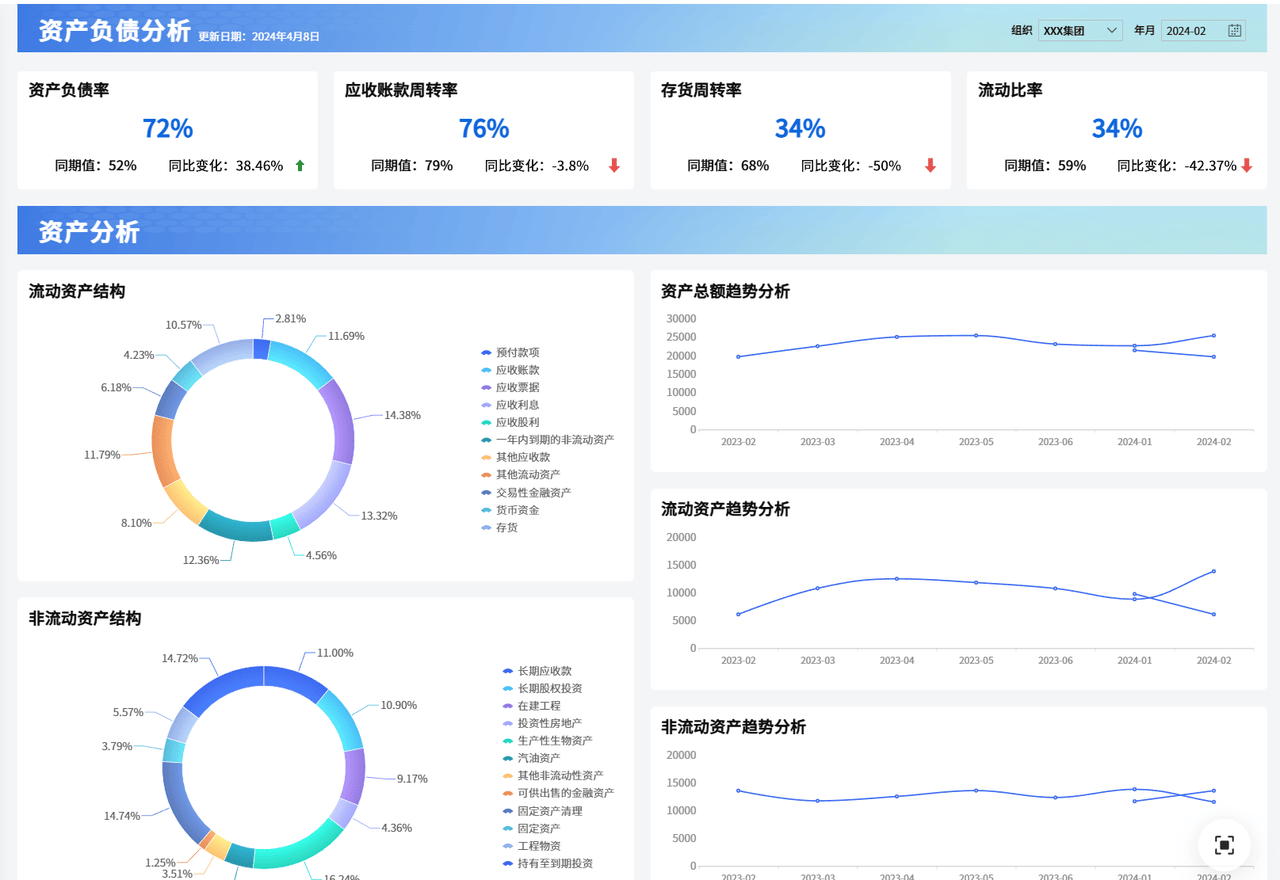Viewport: 1280px width, 880px height.
Task: Click the 10.90% label in 非流动资产结构
Action: point(399,705)
